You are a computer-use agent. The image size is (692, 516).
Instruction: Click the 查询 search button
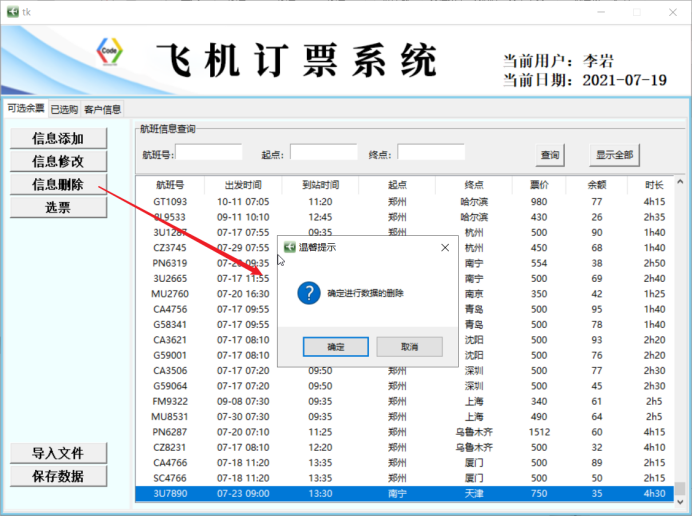point(550,155)
